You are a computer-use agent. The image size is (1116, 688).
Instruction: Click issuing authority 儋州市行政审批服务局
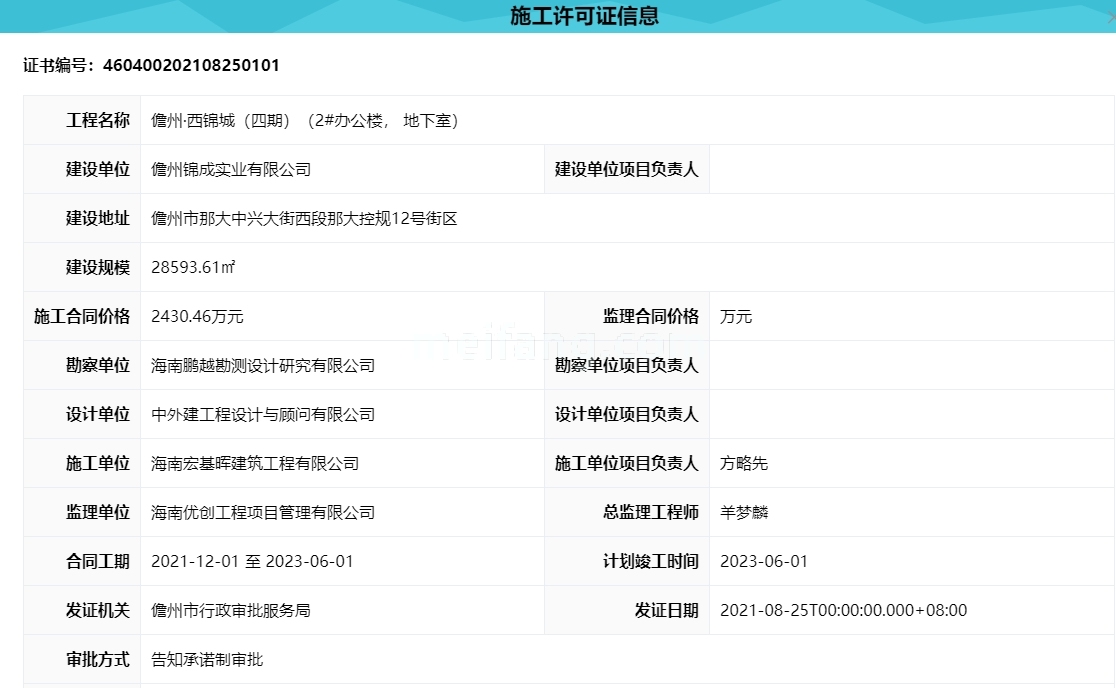click(x=232, y=610)
